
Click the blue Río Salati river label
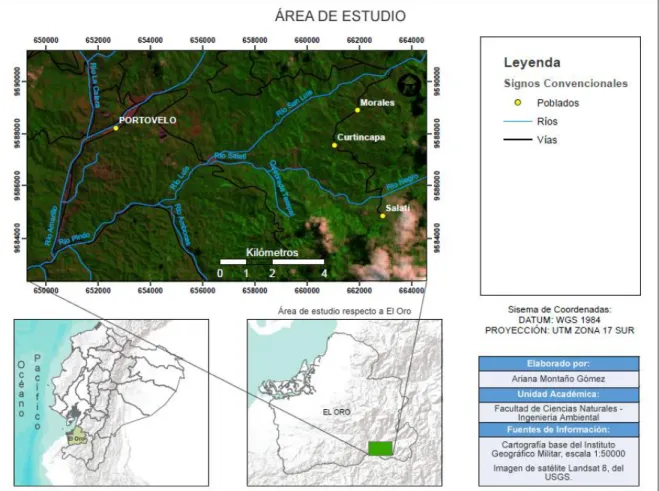point(230,156)
